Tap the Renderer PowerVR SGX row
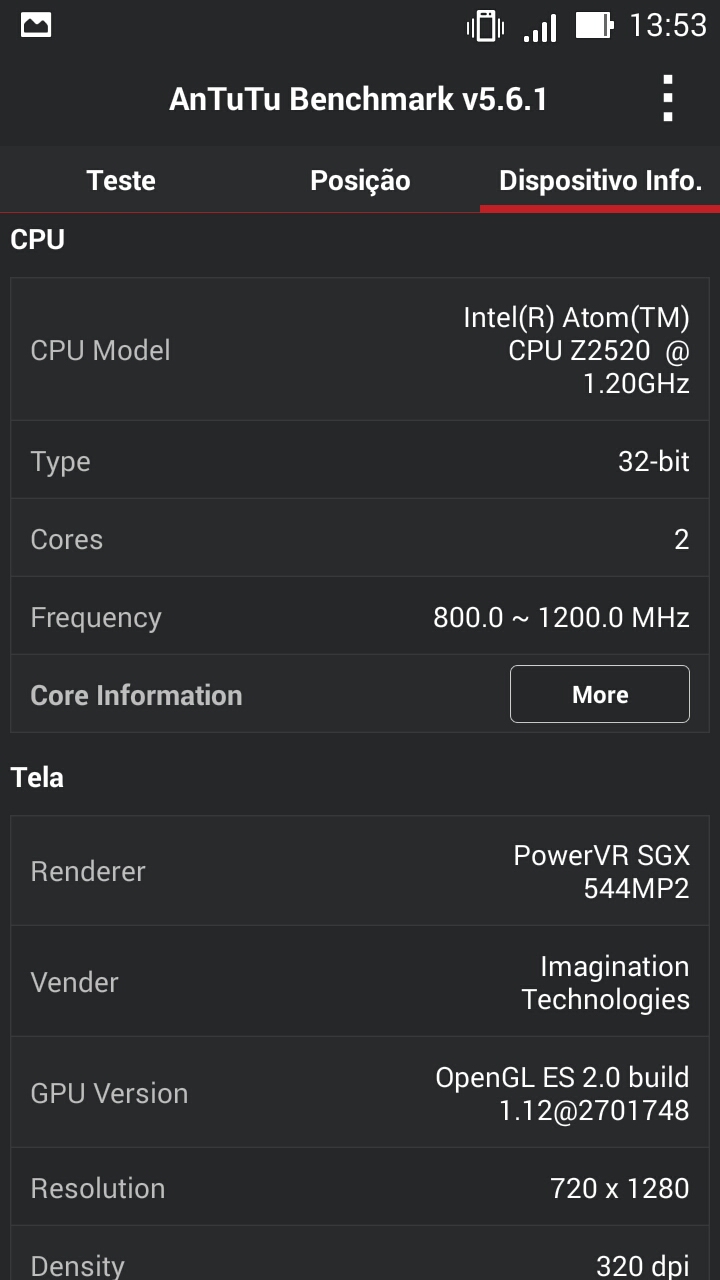Image resolution: width=720 pixels, height=1280 pixels. (x=360, y=871)
